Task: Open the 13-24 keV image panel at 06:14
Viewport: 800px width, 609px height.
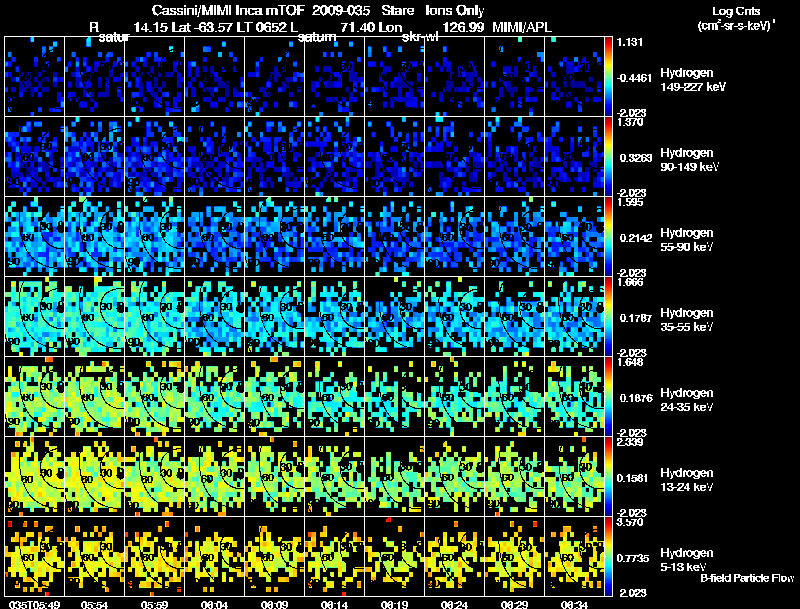Action: coord(335,476)
